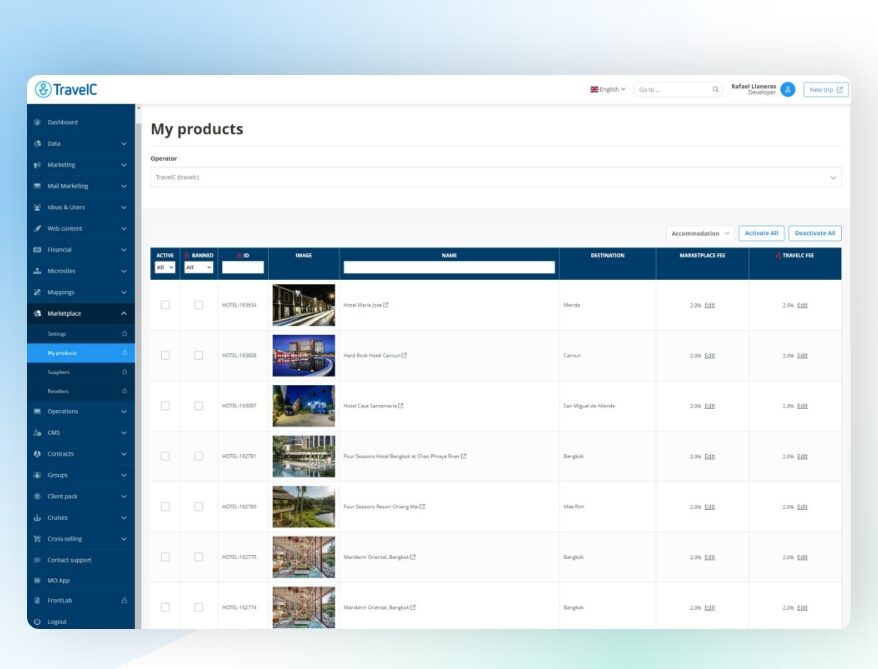Open external link icon for Hard Rock Hotel Cancun

point(404,355)
